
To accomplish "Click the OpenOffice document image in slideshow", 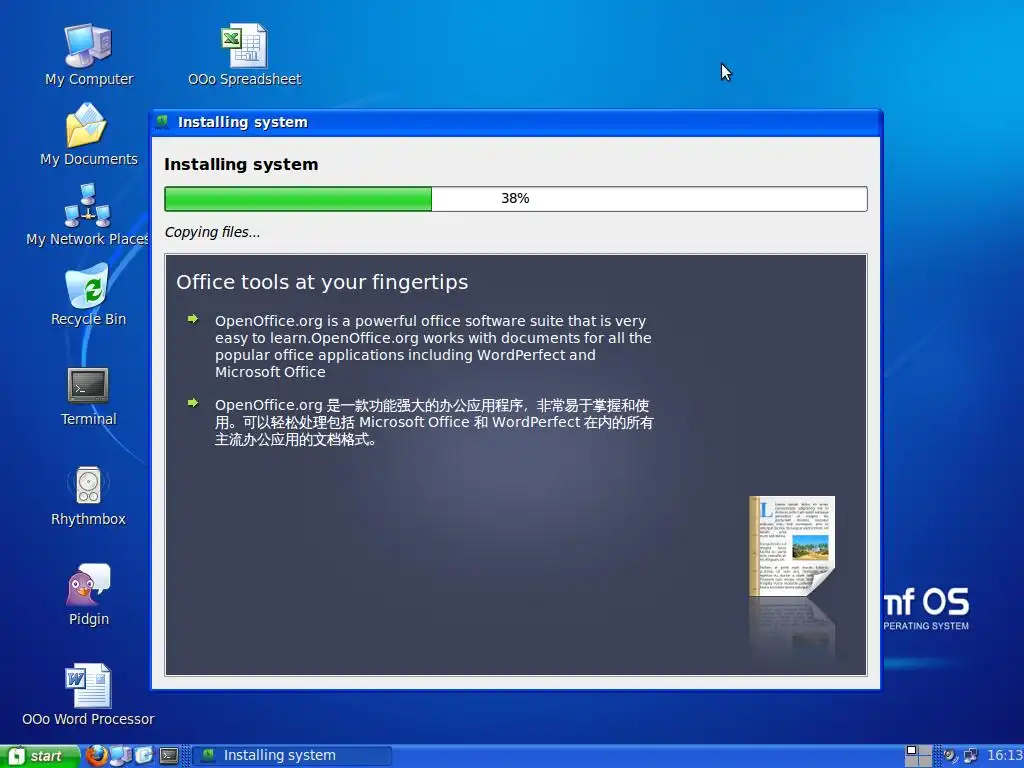I will coord(792,546).
